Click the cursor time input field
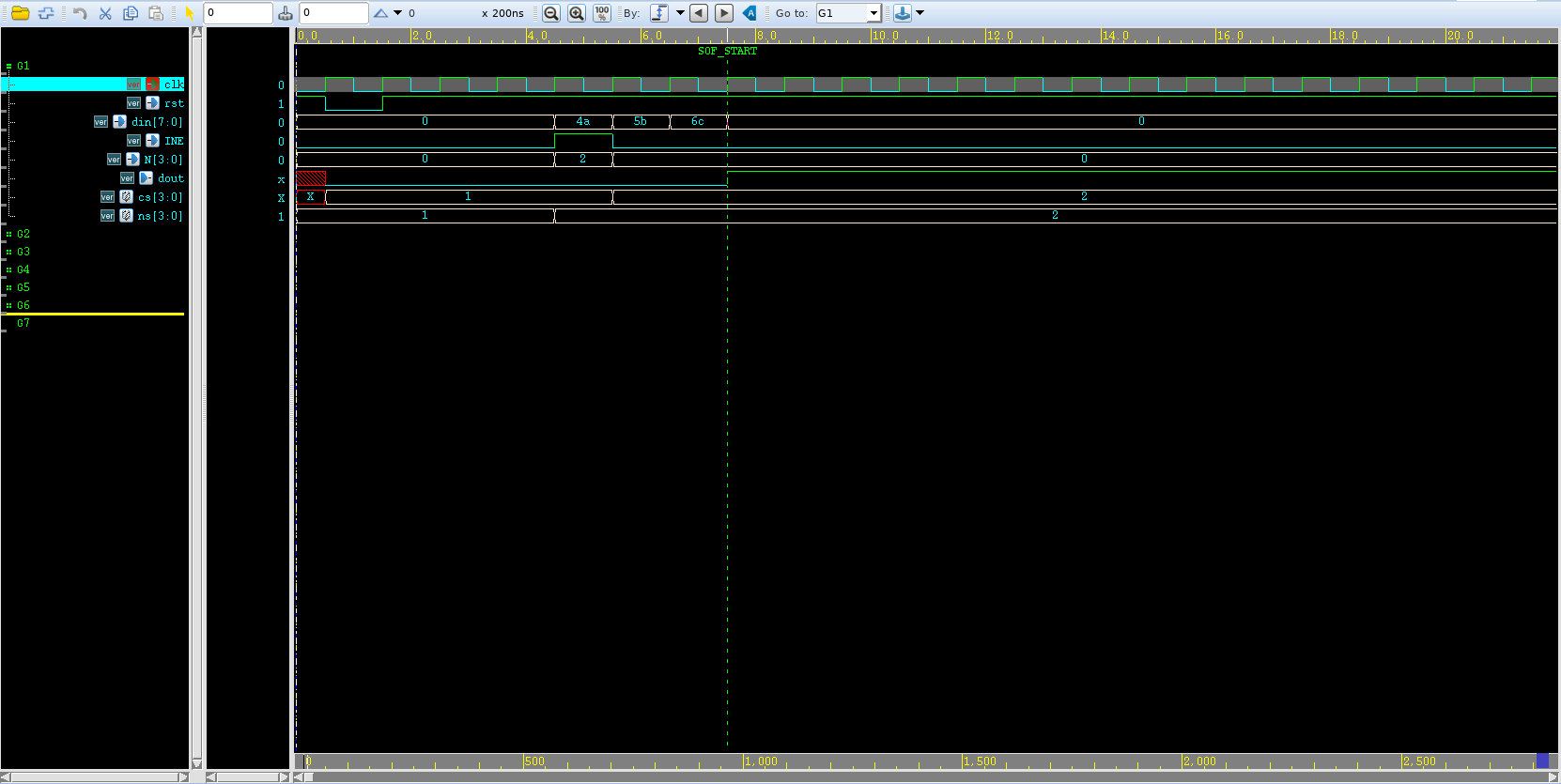This screenshot has width=1561, height=784. (238, 13)
